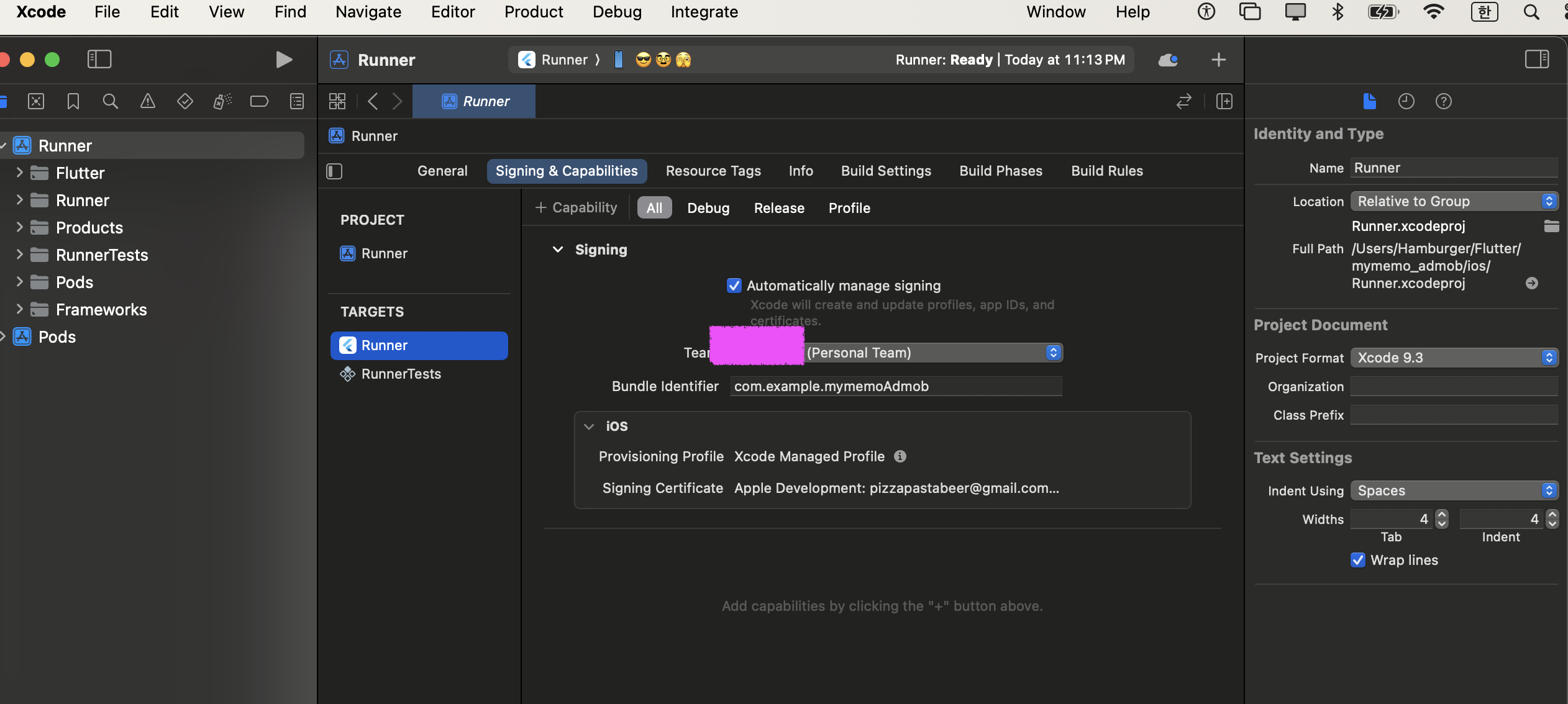Click the plus Library button in toolbar

pos(1219,60)
